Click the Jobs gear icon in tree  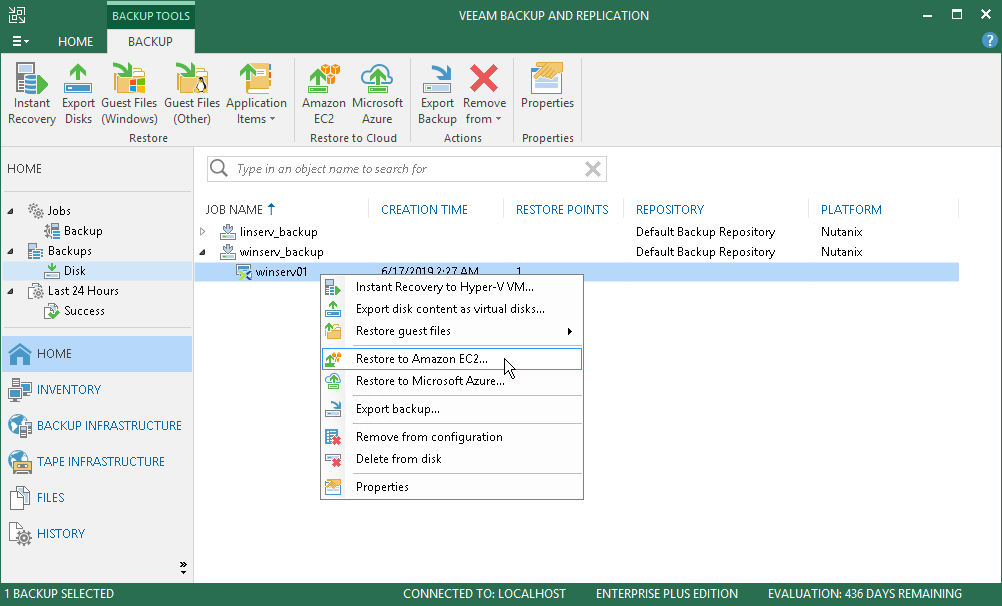[x=36, y=210]
